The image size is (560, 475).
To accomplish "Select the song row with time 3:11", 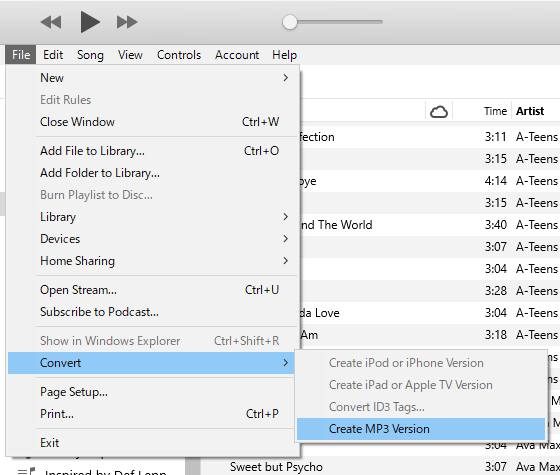I will (430, 137).
